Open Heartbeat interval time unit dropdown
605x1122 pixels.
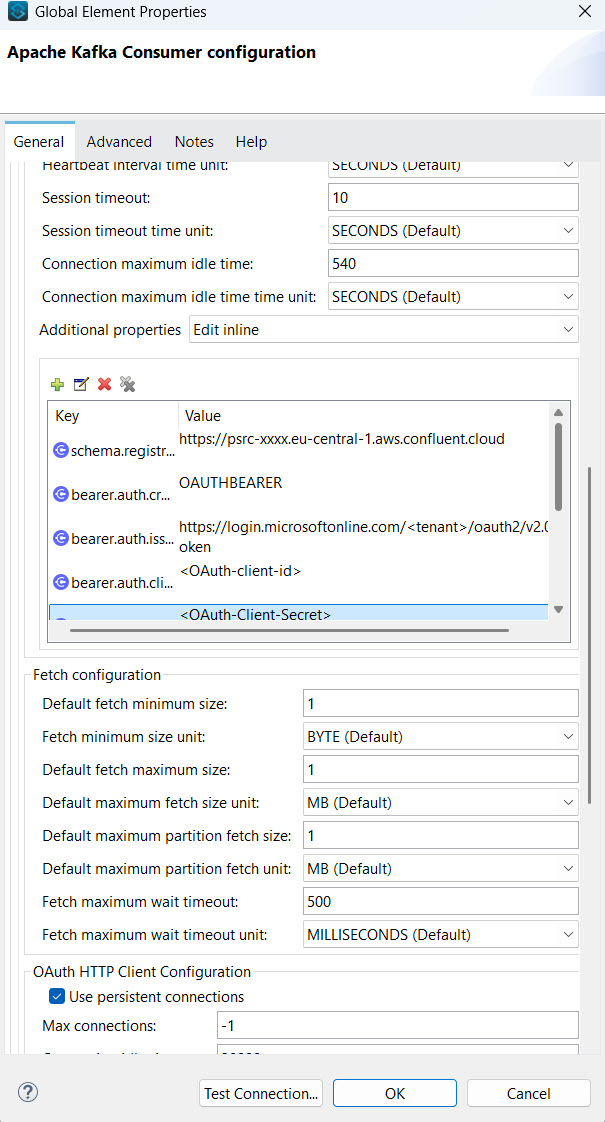point(453,165)
